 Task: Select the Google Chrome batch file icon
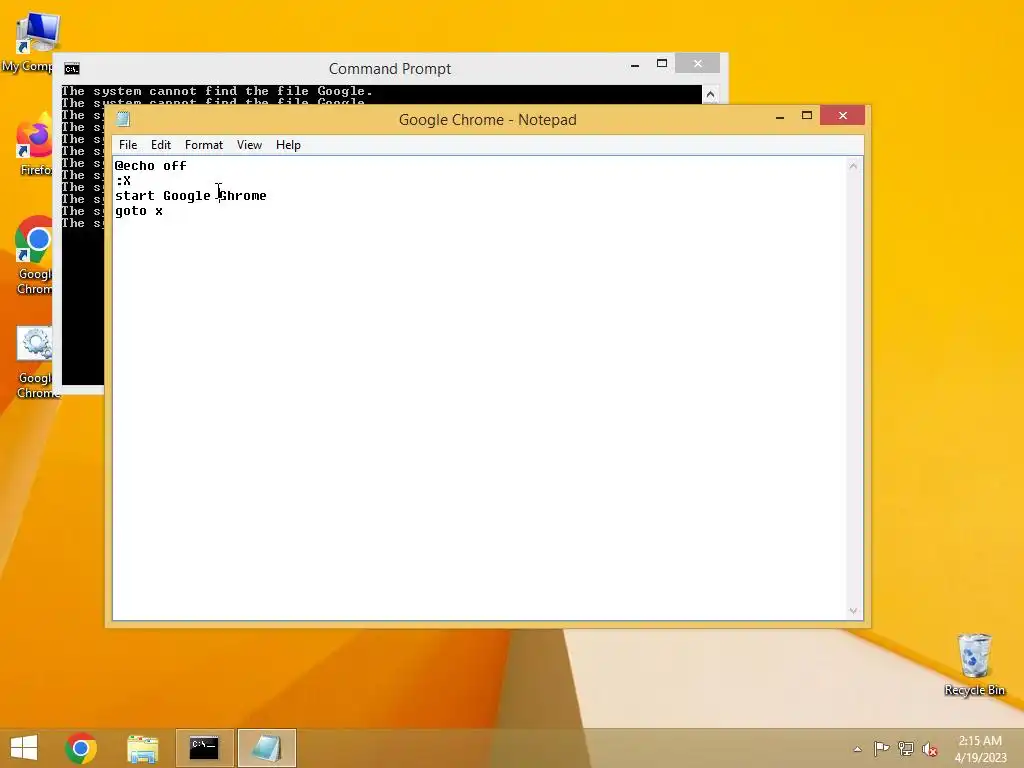pyautogui.click(x=35, y=362)
